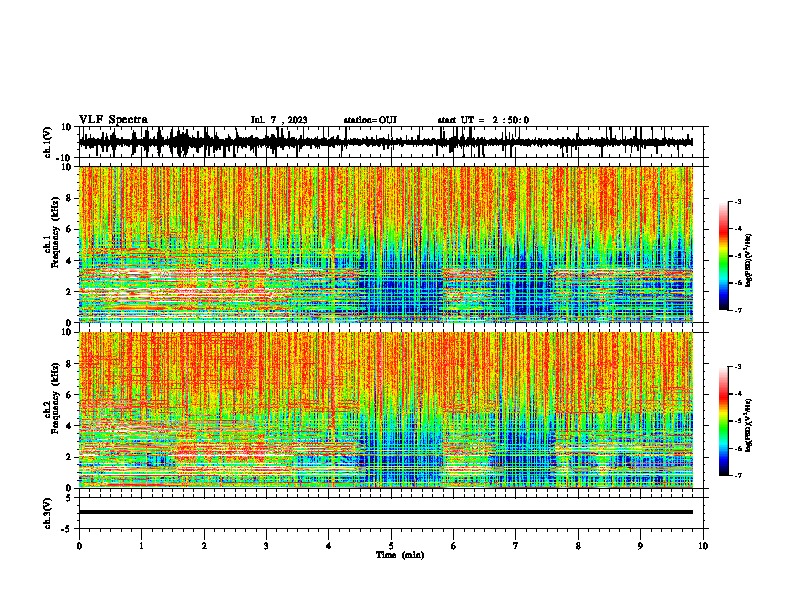The height and width of the screenshot is (612, 792).
Task: Click the "-3" label atop the ch.1 color scale
Action: point(738,202)
